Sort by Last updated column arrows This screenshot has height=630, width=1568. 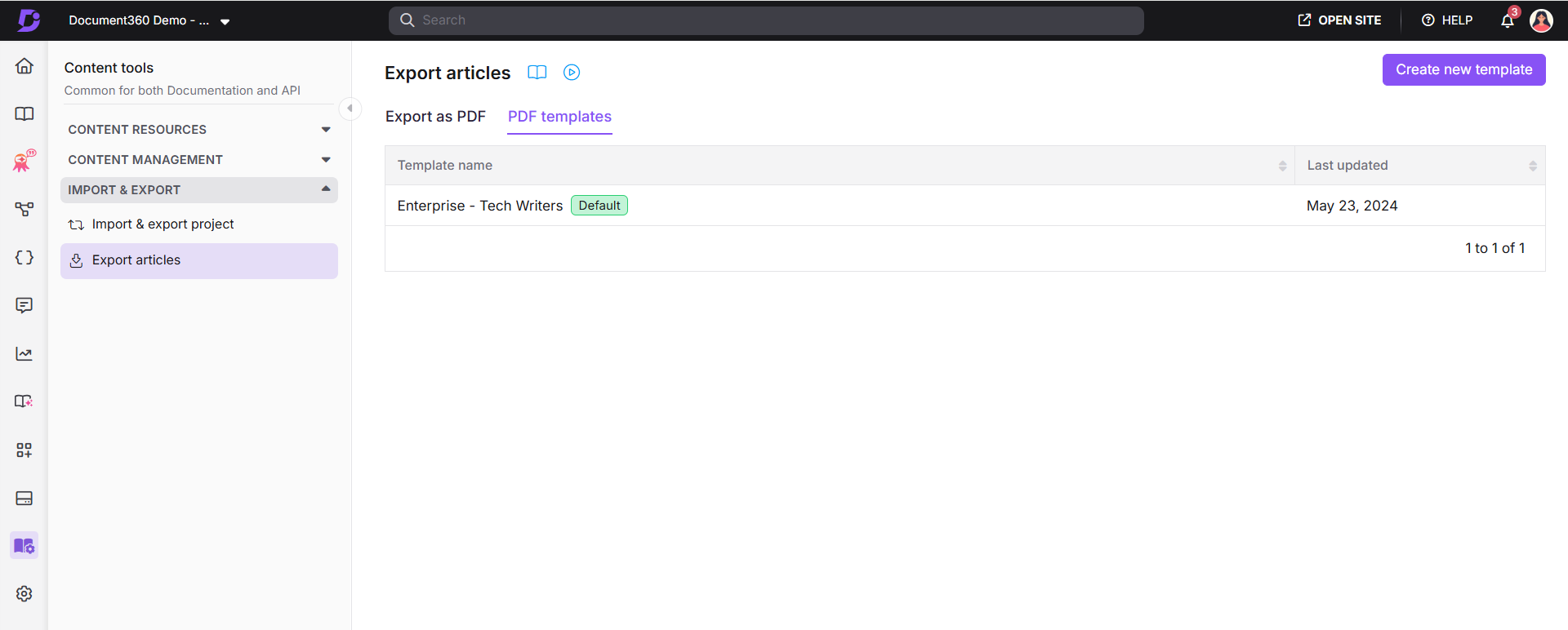[1533, 166]
